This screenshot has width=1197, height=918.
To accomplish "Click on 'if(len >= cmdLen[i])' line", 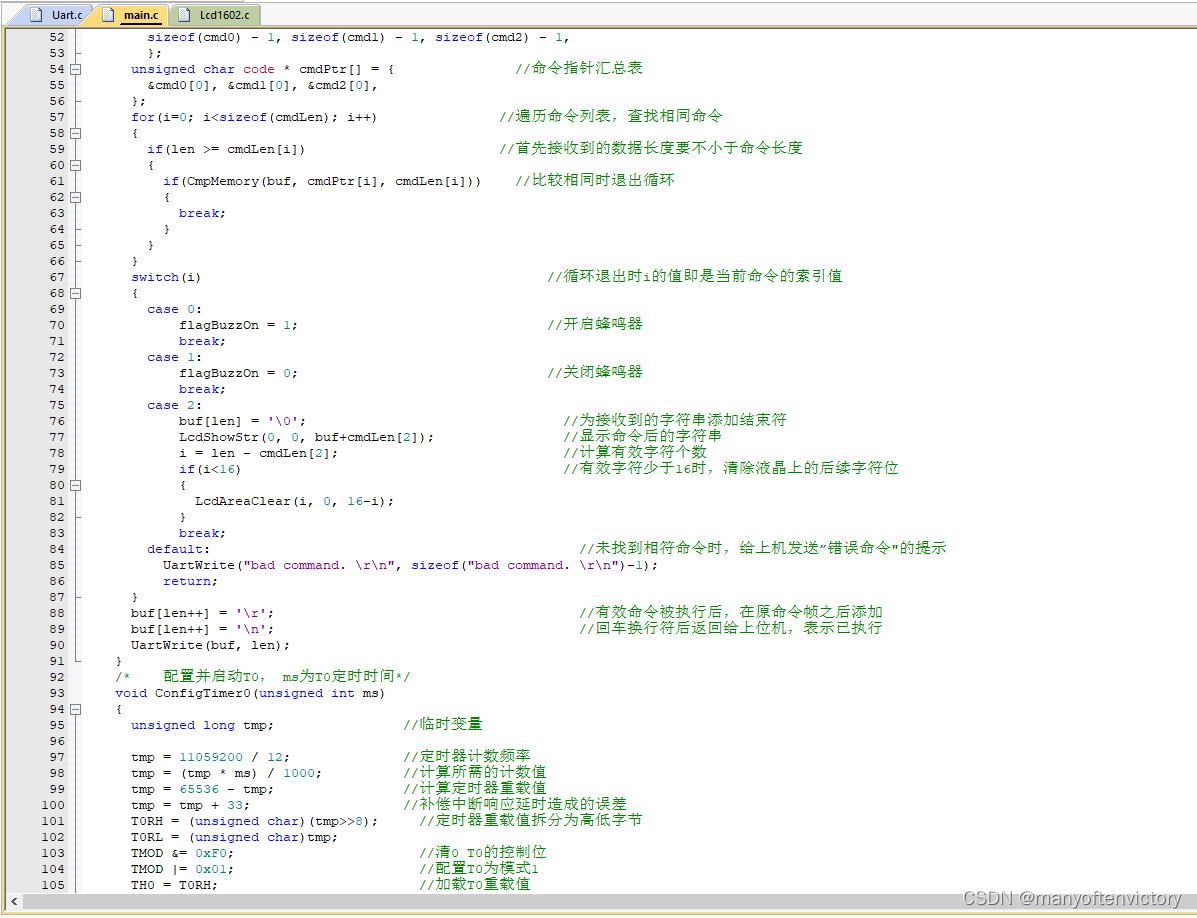I will [226, 150].
